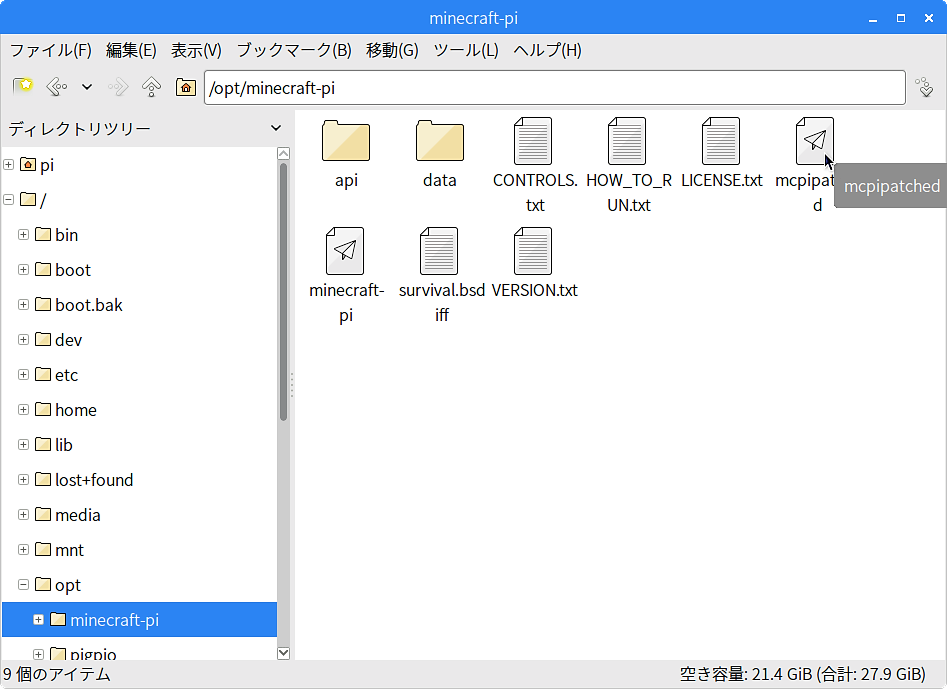Expand the boot.bak folder node
This screenshot has height=689, width=947.
(24, 304)
